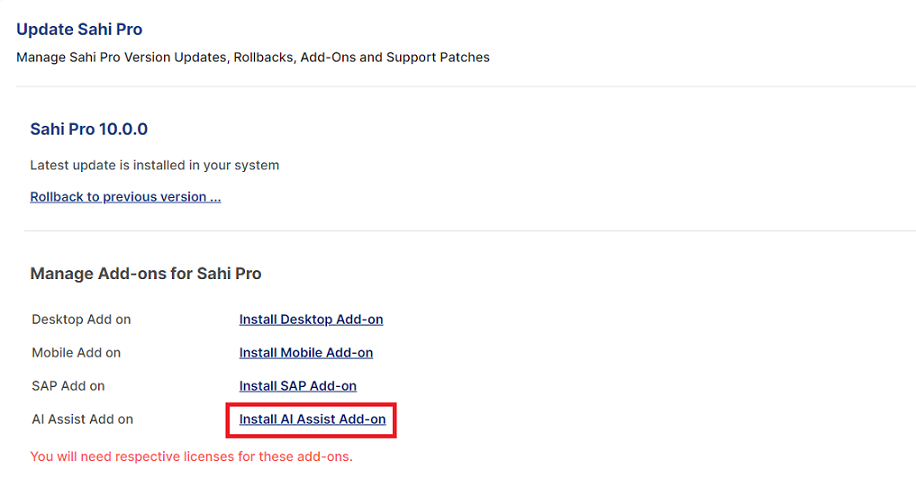Click the AI Assist Add on row label
Image resolution: width=916 pixels, height=478 pixels.
tap(82, 420)
